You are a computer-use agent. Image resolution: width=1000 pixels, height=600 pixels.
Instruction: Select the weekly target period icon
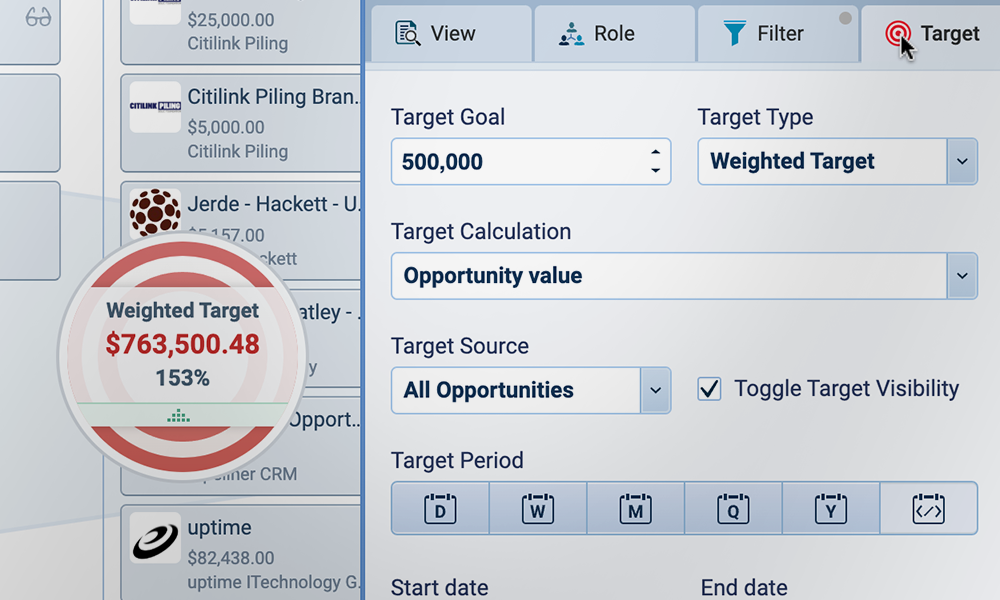pyautogui.click(x=538, y=509)
